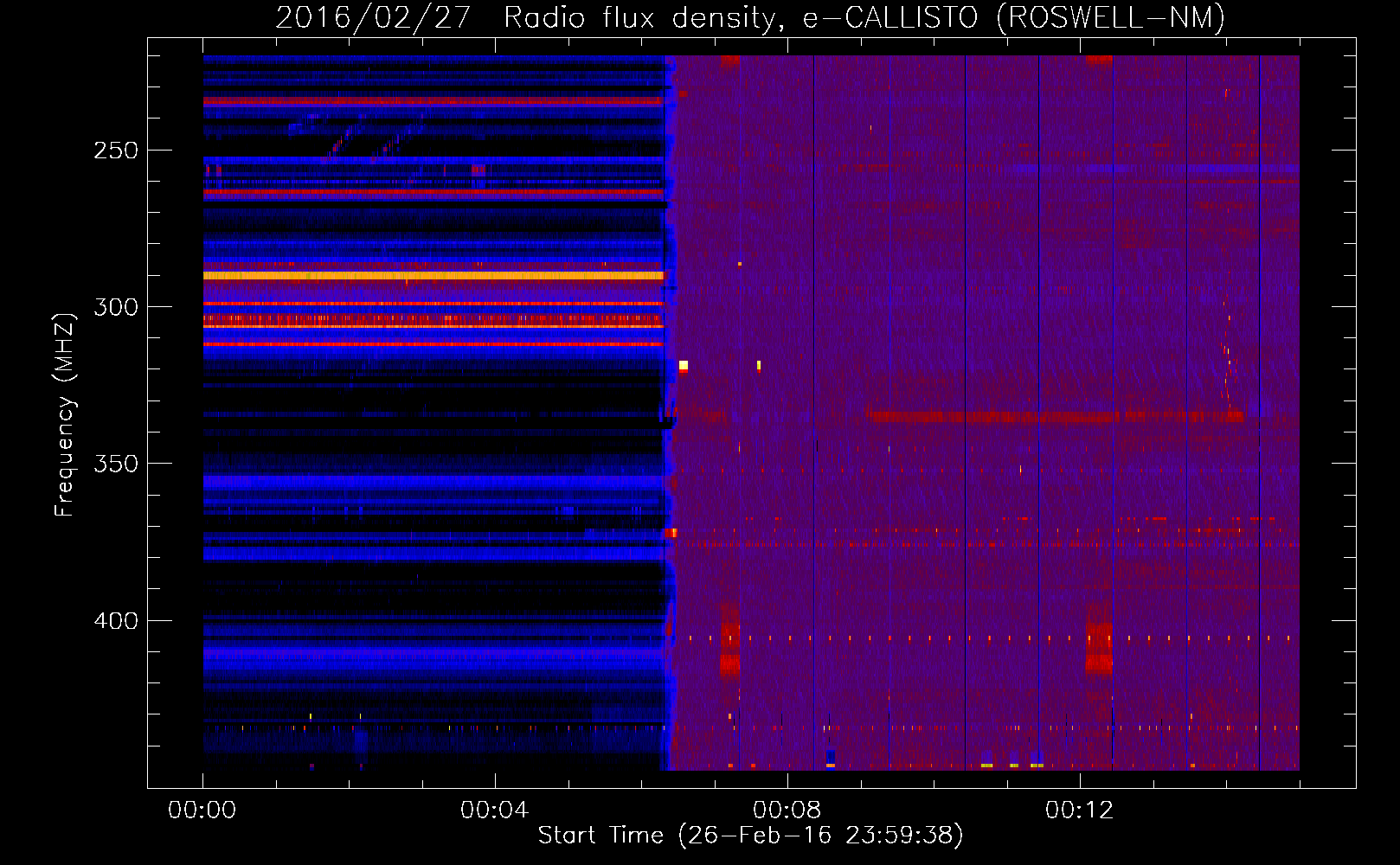Click the bright orange band near 290 MHz

click(433, 276)
